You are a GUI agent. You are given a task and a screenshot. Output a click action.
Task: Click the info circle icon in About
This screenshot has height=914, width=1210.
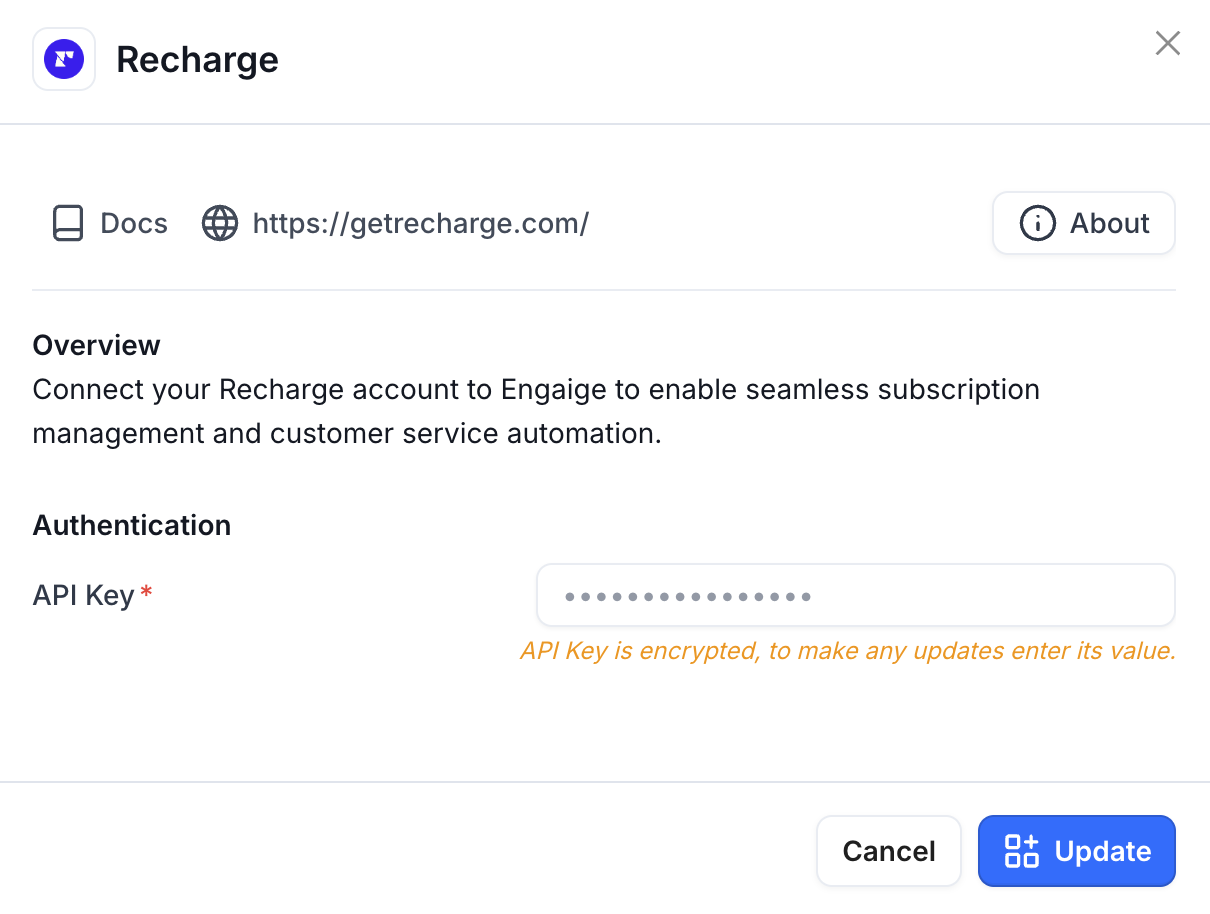point(1037,223)
